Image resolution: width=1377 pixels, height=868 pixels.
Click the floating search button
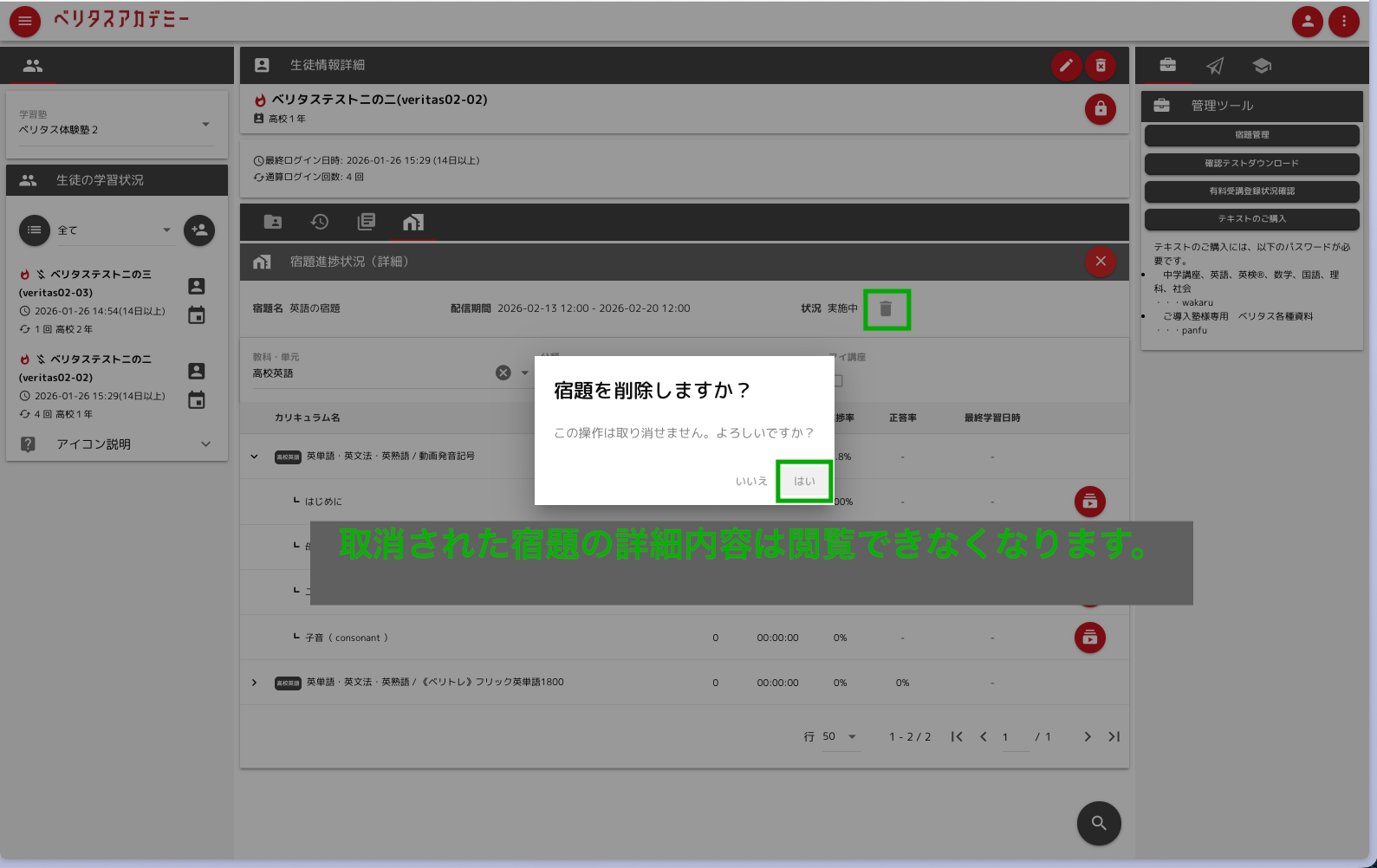(x=1099, y=823)
